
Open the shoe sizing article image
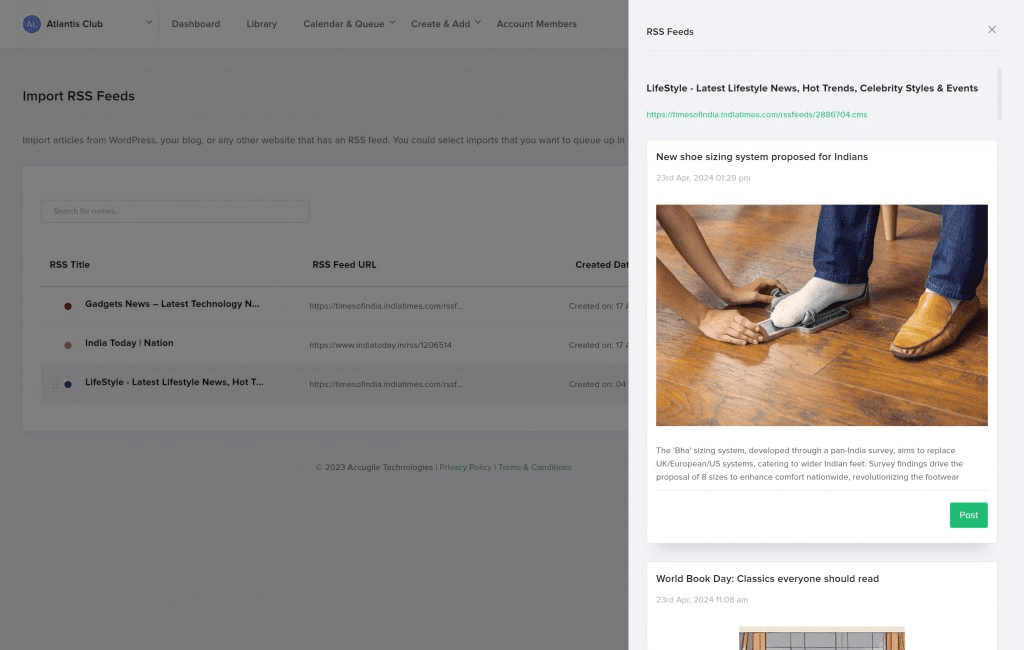click(x=822, y=316)
